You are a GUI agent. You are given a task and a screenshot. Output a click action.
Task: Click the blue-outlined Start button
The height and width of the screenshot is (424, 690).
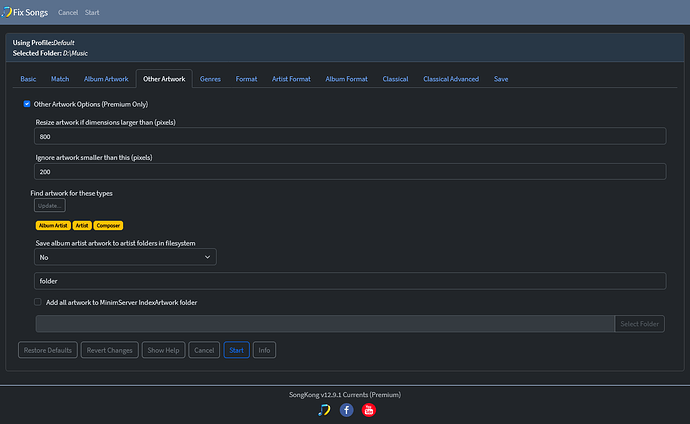(236, 350)
